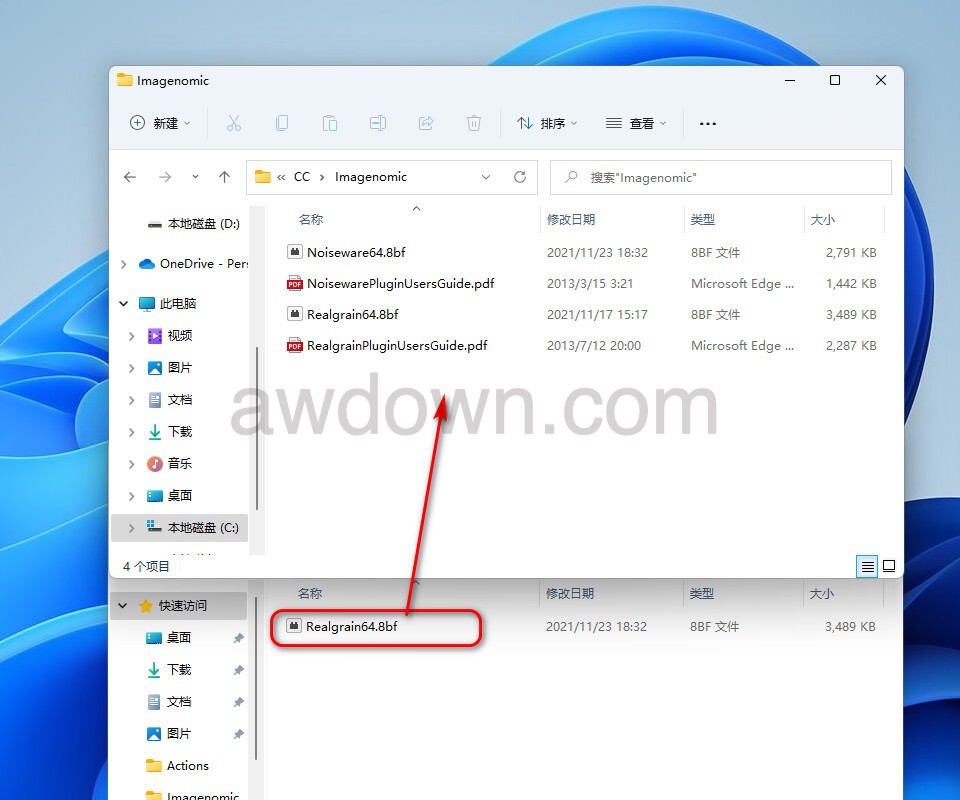Click the Paste clipboard icon

point(330,123)
